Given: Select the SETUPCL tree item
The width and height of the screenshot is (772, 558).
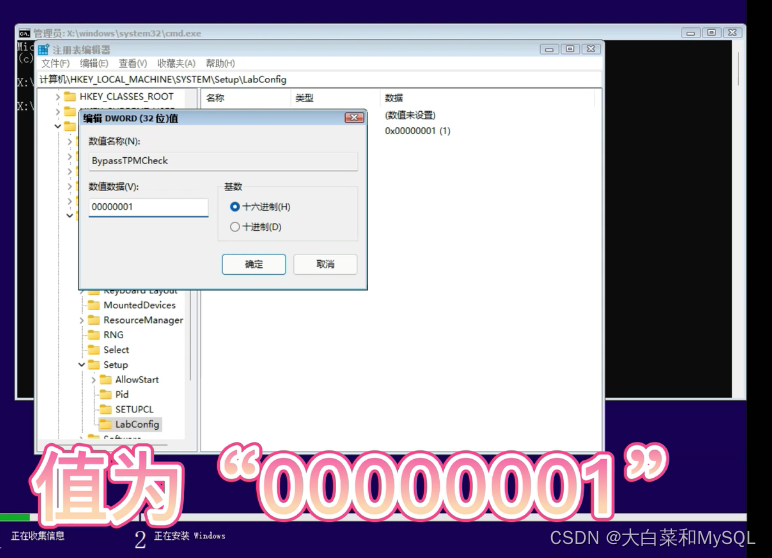Looking at the screenshot, I should 134,409.
